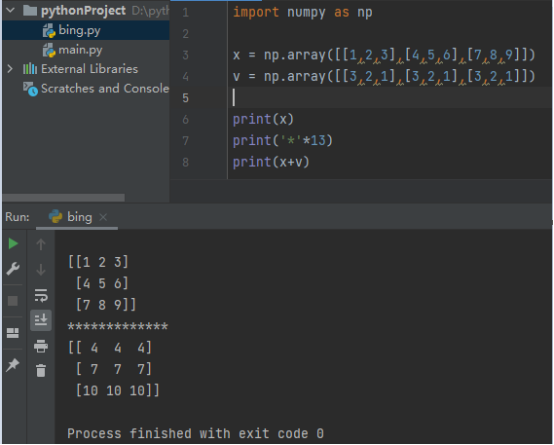The width and height of the screenshot is (554, 445).
Task: Click the Stop process square icon
Action: 13,301
